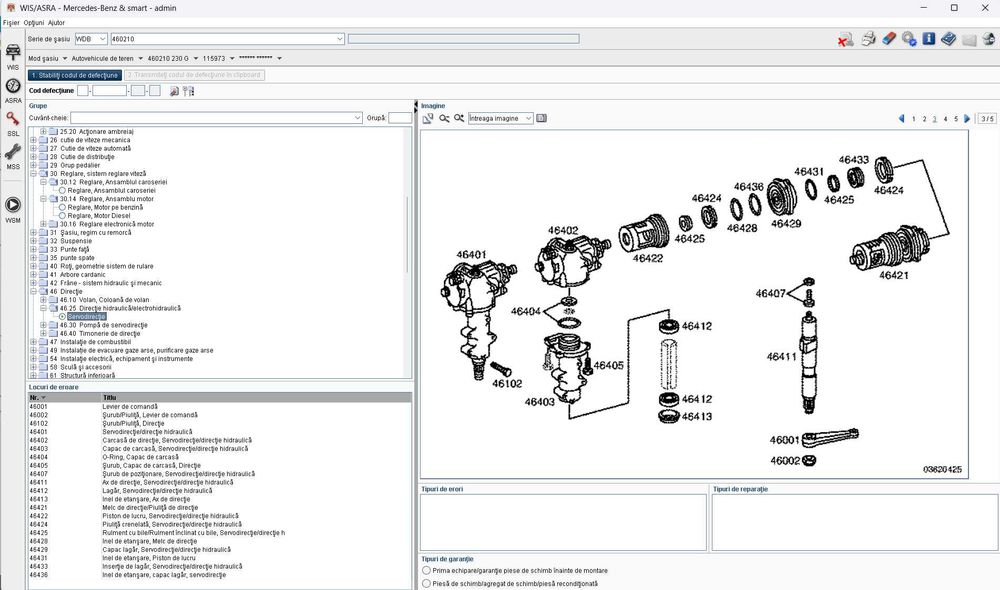Image resolution: width=1000 pixels, height=590 pixels.
Task: Open Autovehicule de teren dropdown
Action: click(x=140, y=59)
